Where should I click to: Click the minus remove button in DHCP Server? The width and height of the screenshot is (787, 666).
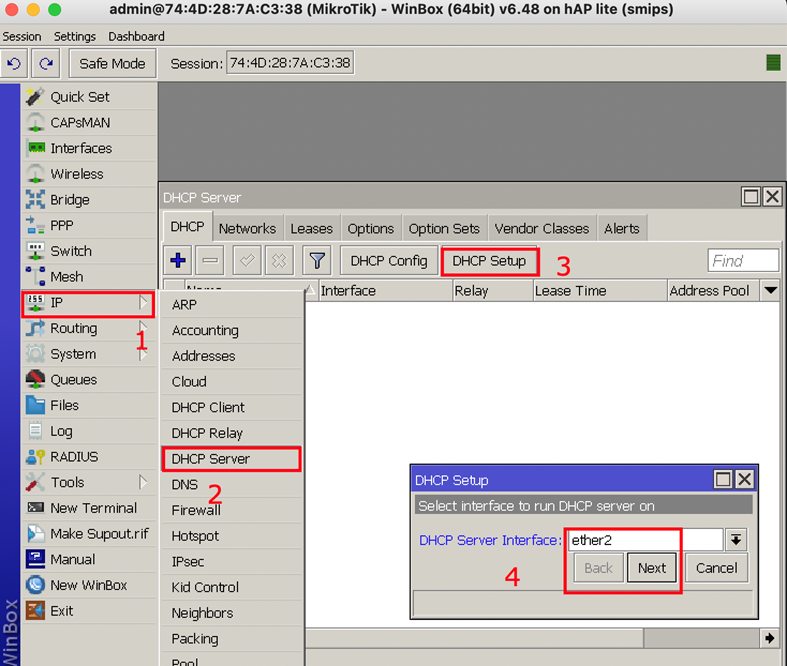210,260
